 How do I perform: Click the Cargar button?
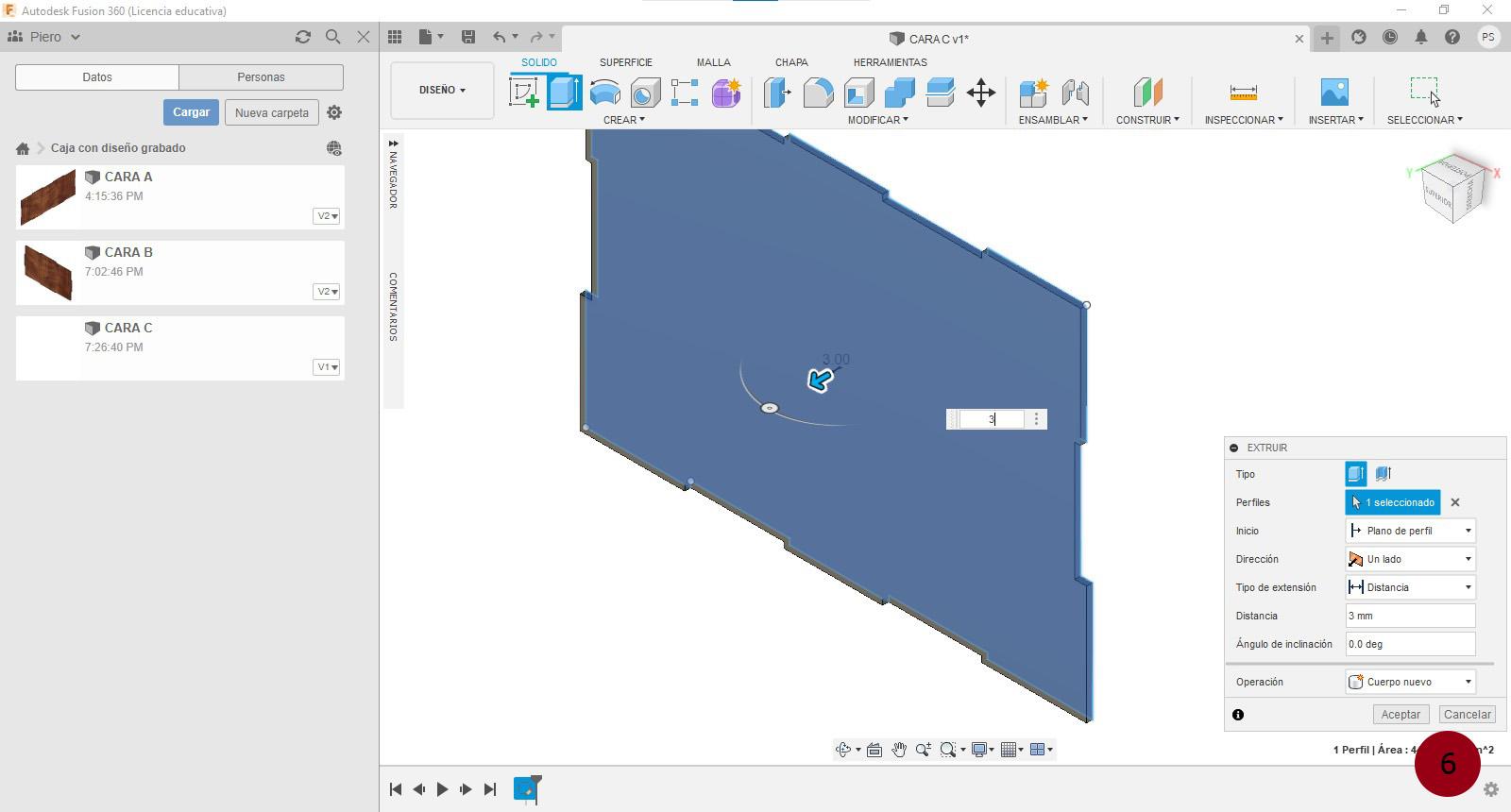[191, 112]
